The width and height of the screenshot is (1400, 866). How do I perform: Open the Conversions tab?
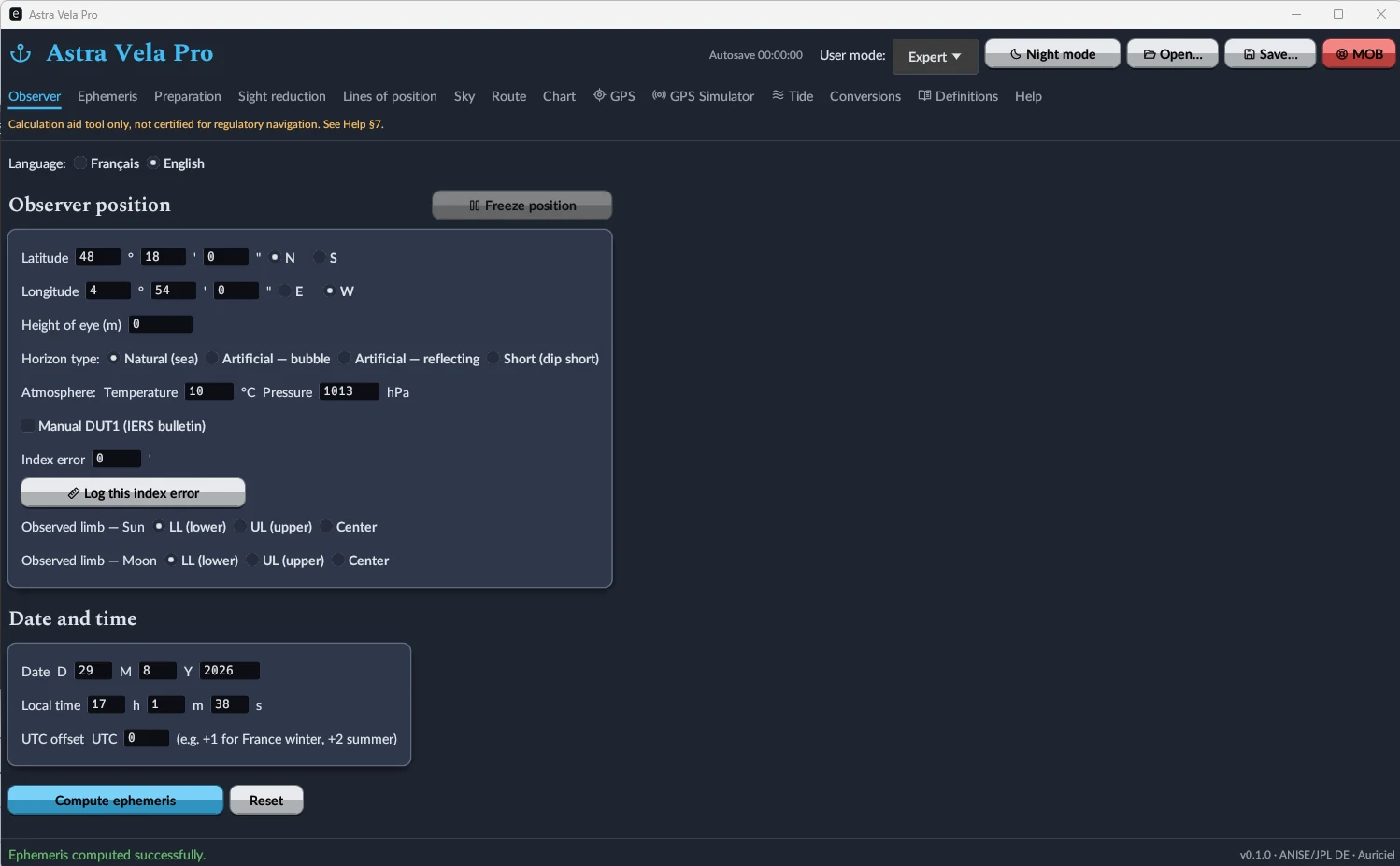click(865, 96)
